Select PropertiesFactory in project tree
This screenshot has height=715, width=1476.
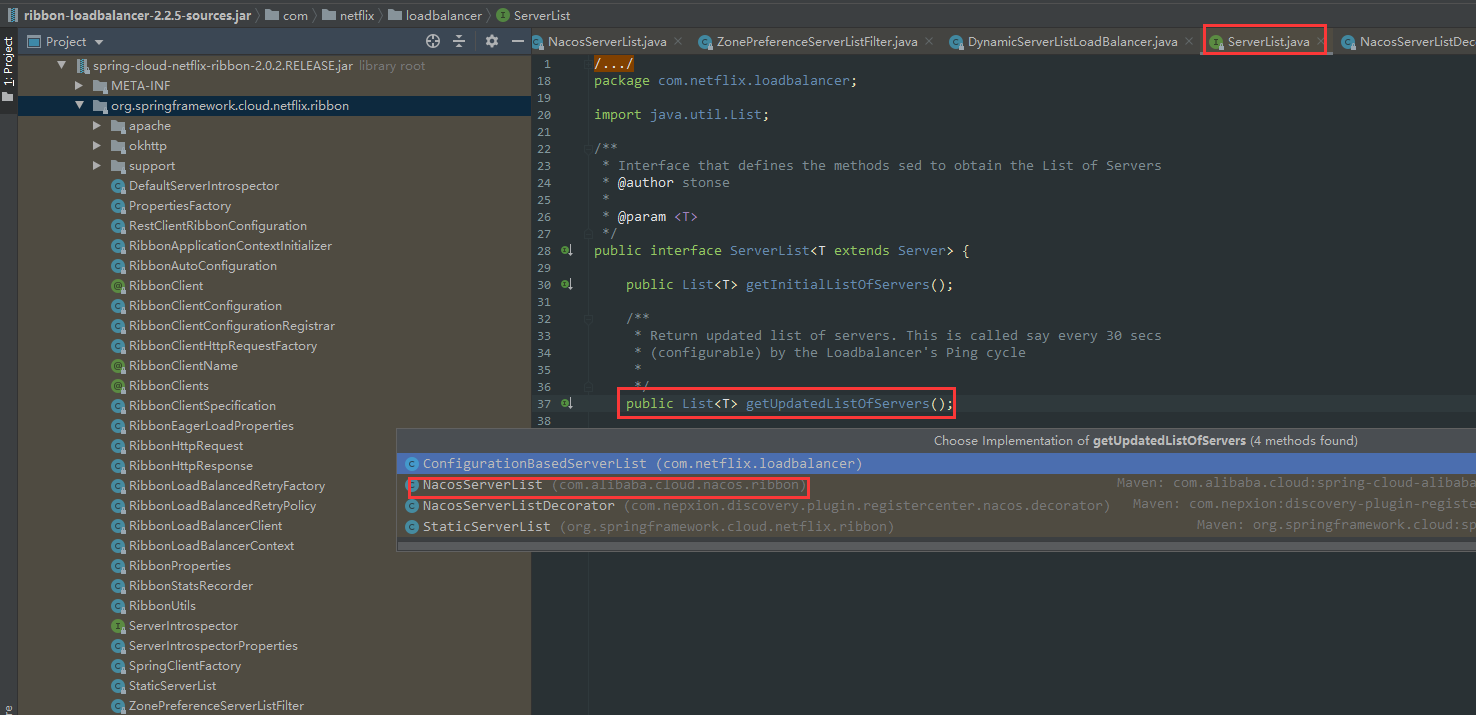coord(180,206)
